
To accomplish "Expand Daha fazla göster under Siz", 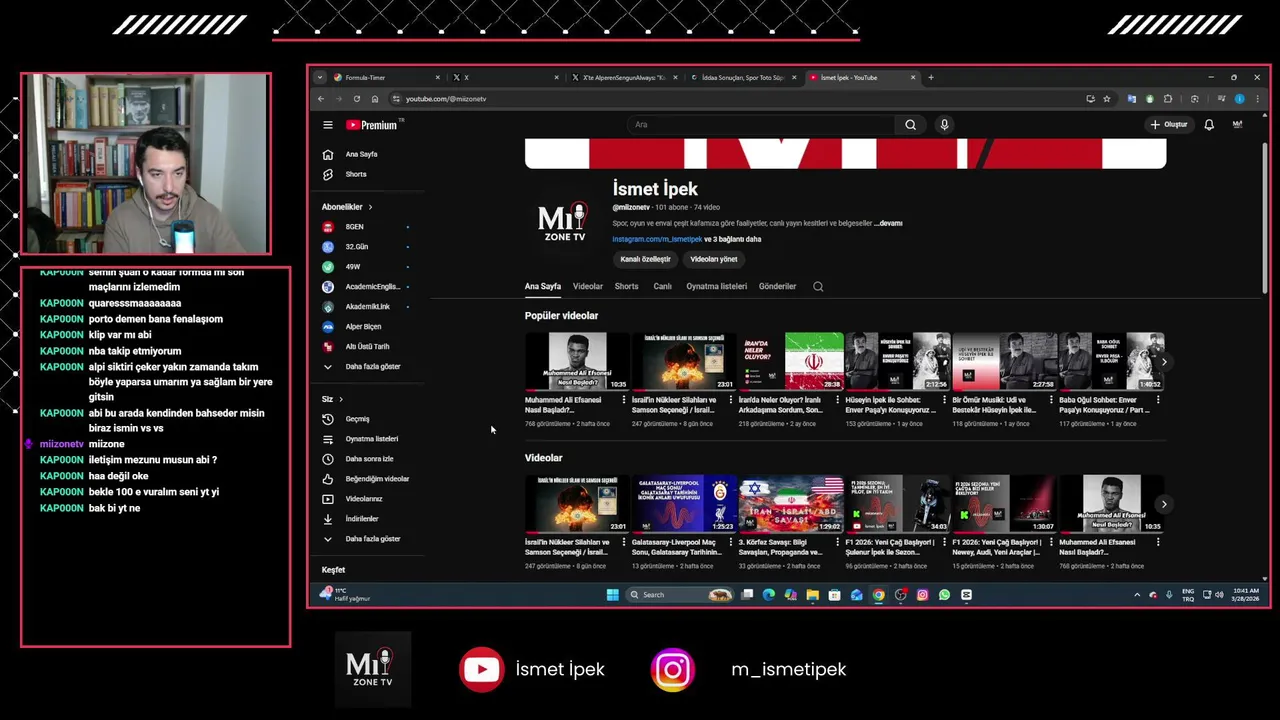I will pyautogui.click(x=372, y=539).
